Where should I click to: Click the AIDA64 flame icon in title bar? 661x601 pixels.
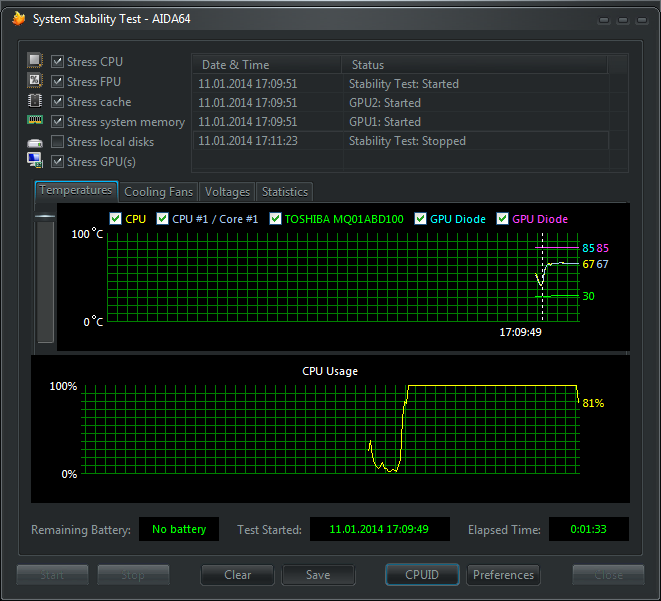tap(18, 18)
